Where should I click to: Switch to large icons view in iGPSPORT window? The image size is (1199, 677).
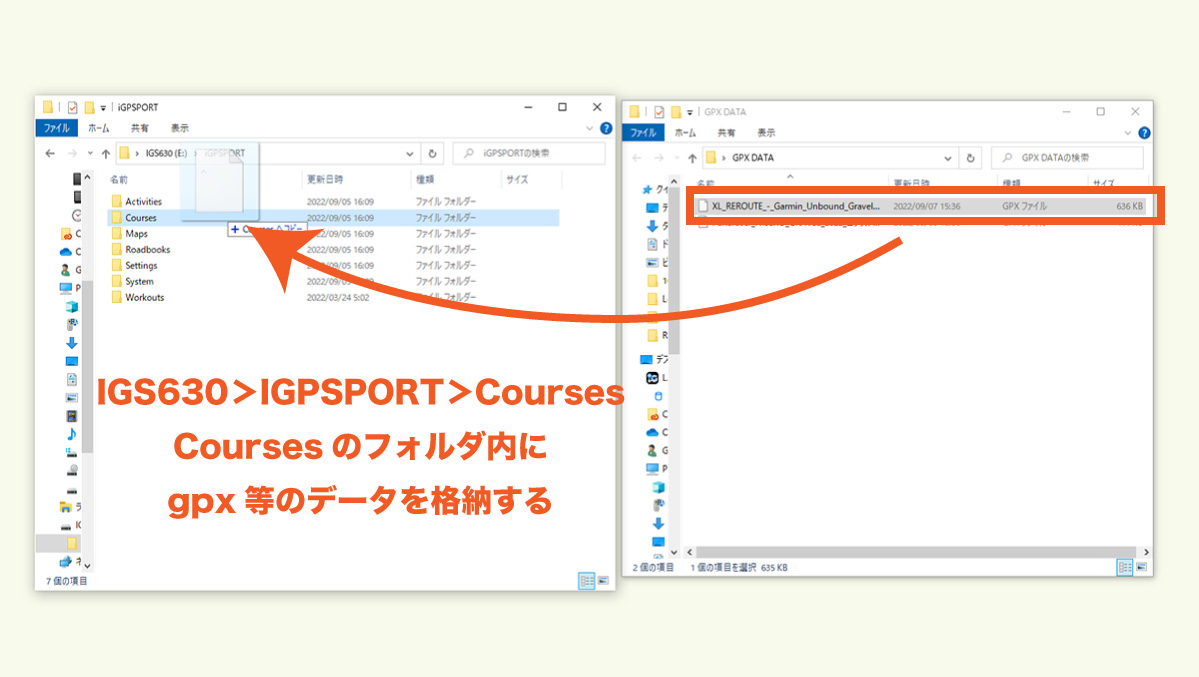point(603,581)
